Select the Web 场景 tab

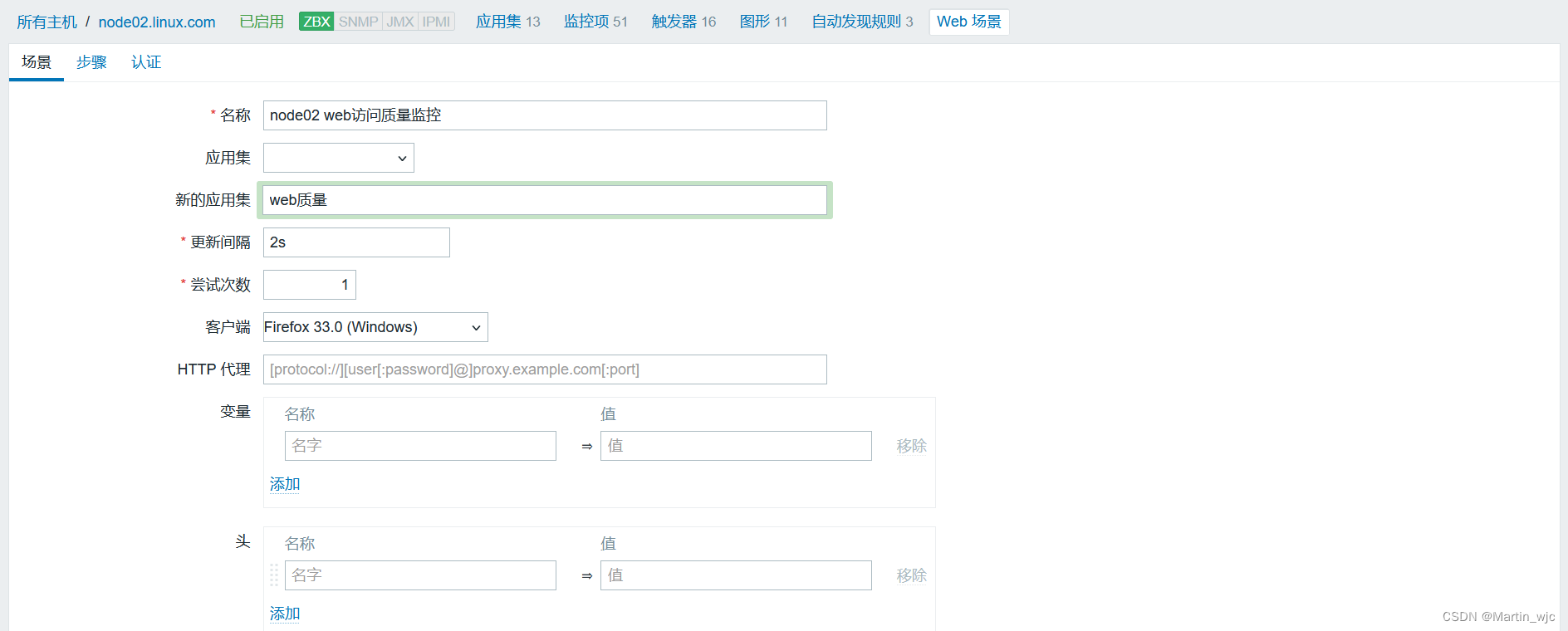click(x=969, y=22)
